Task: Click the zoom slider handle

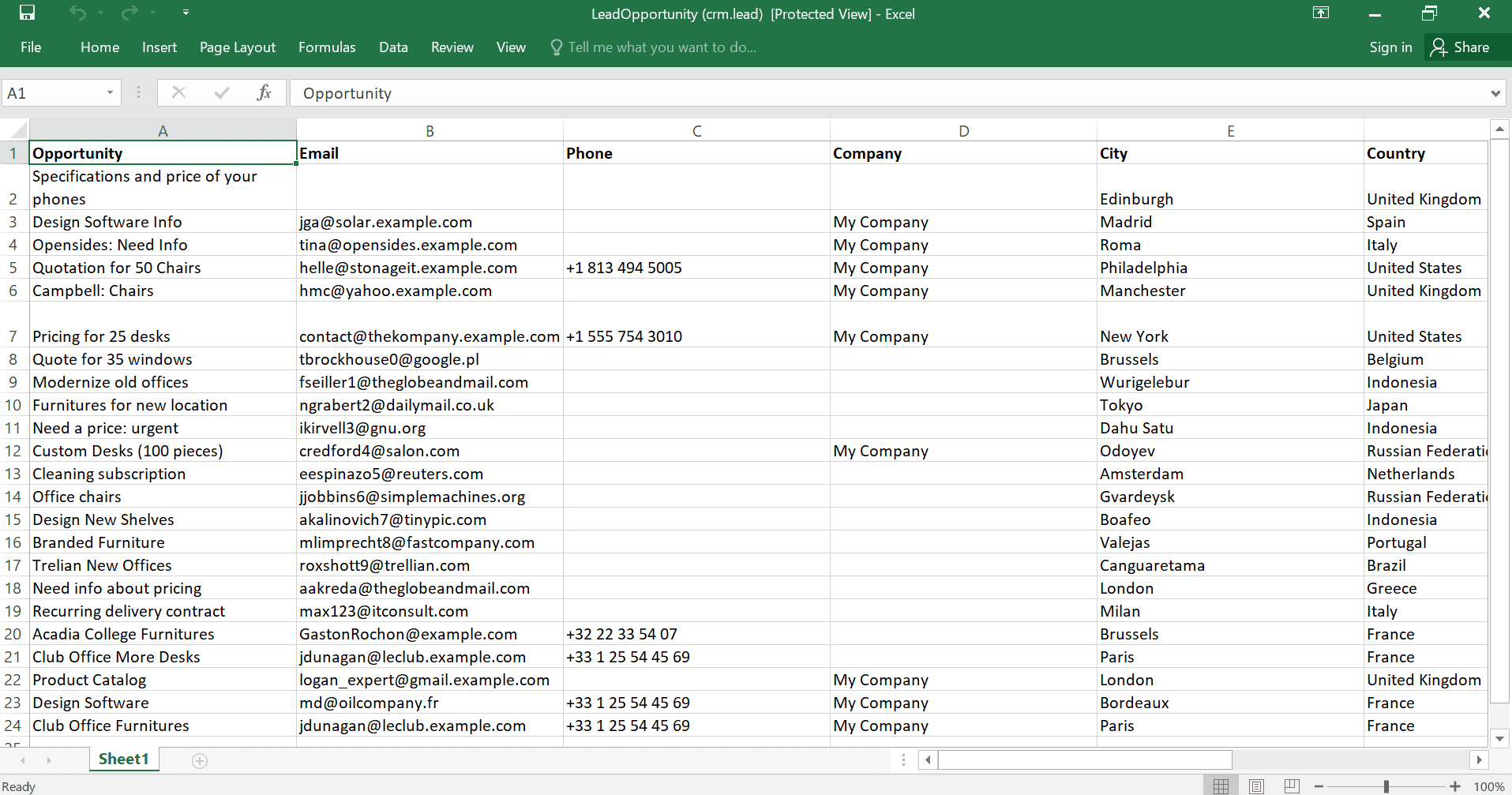Action: (x=1386, y=786)
